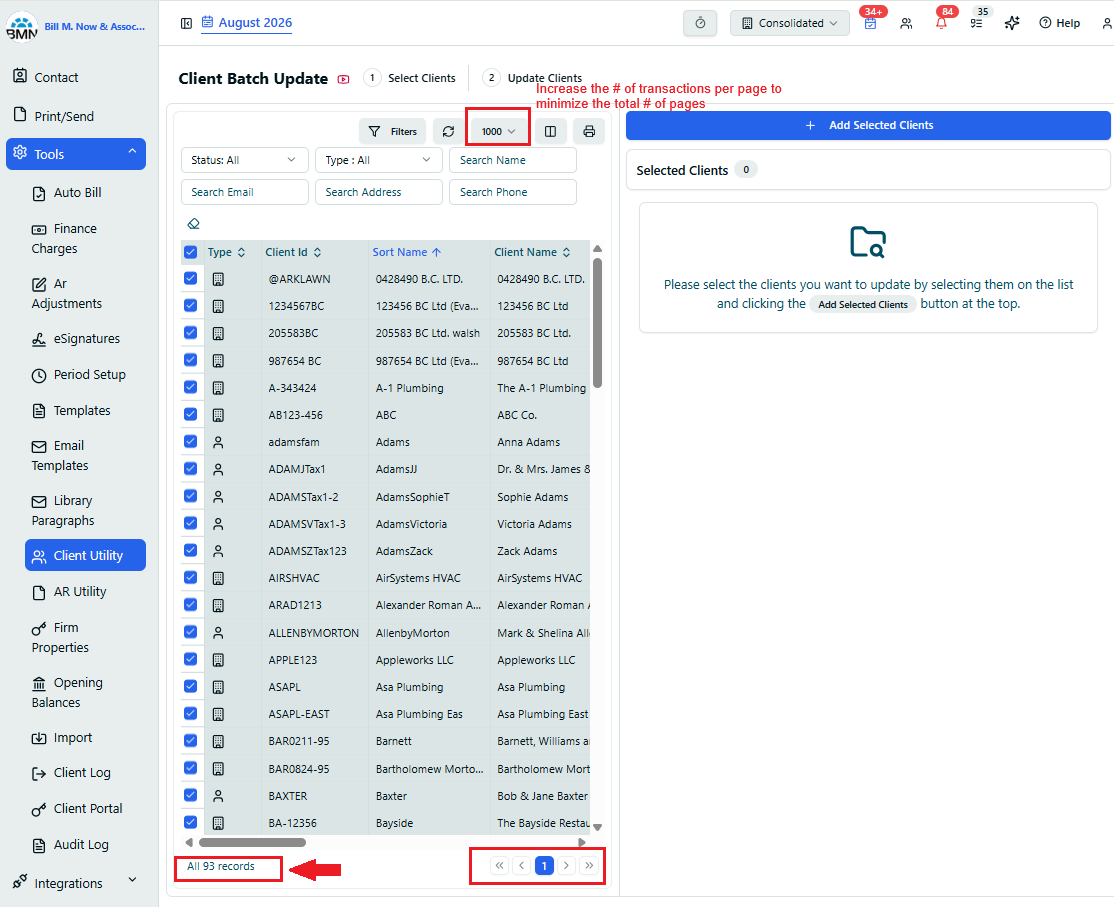Go to the first page
The width and height of the screenshot is (1114, 907).
(499, 865)
